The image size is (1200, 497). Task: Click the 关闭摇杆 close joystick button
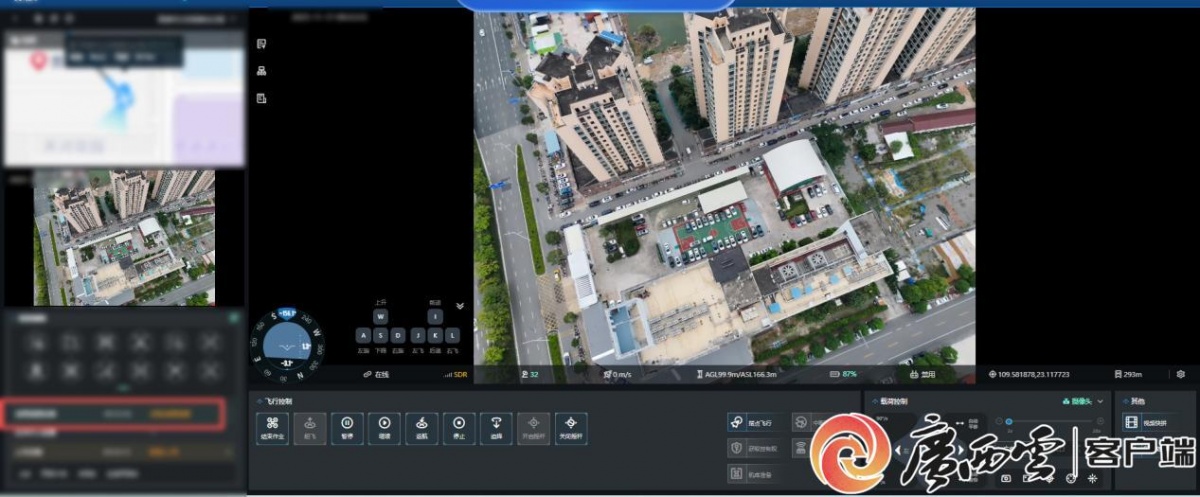pyautogui.click(x=571, y=428)
